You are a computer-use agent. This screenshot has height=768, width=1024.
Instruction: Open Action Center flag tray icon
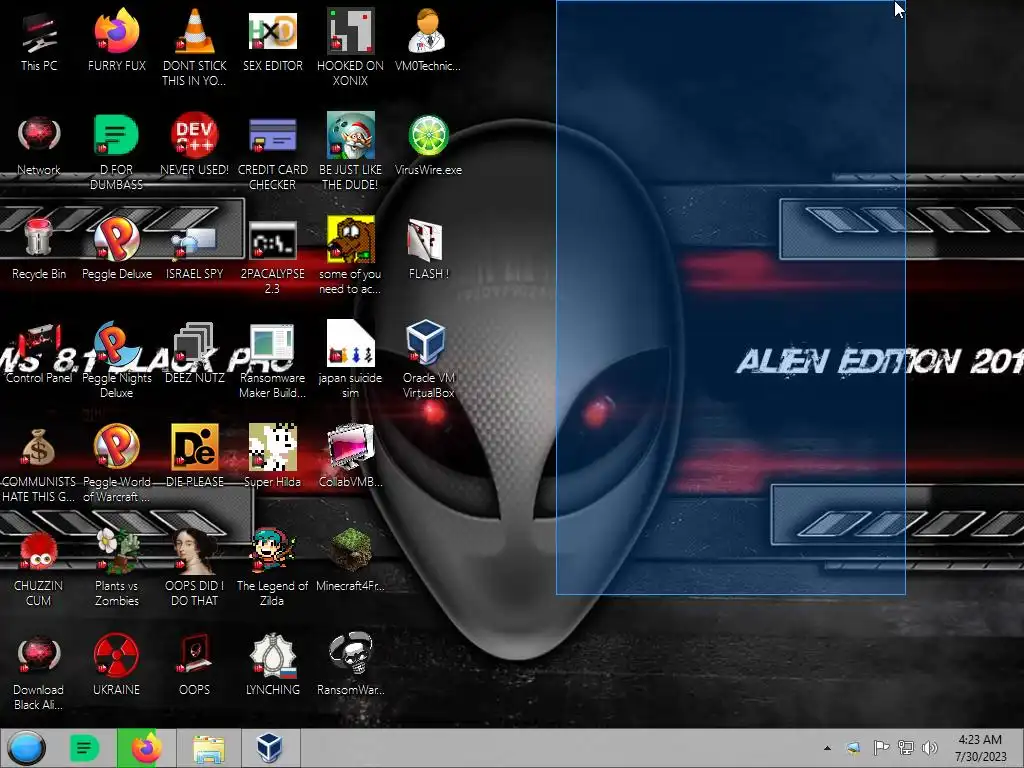tap(881, 748)
